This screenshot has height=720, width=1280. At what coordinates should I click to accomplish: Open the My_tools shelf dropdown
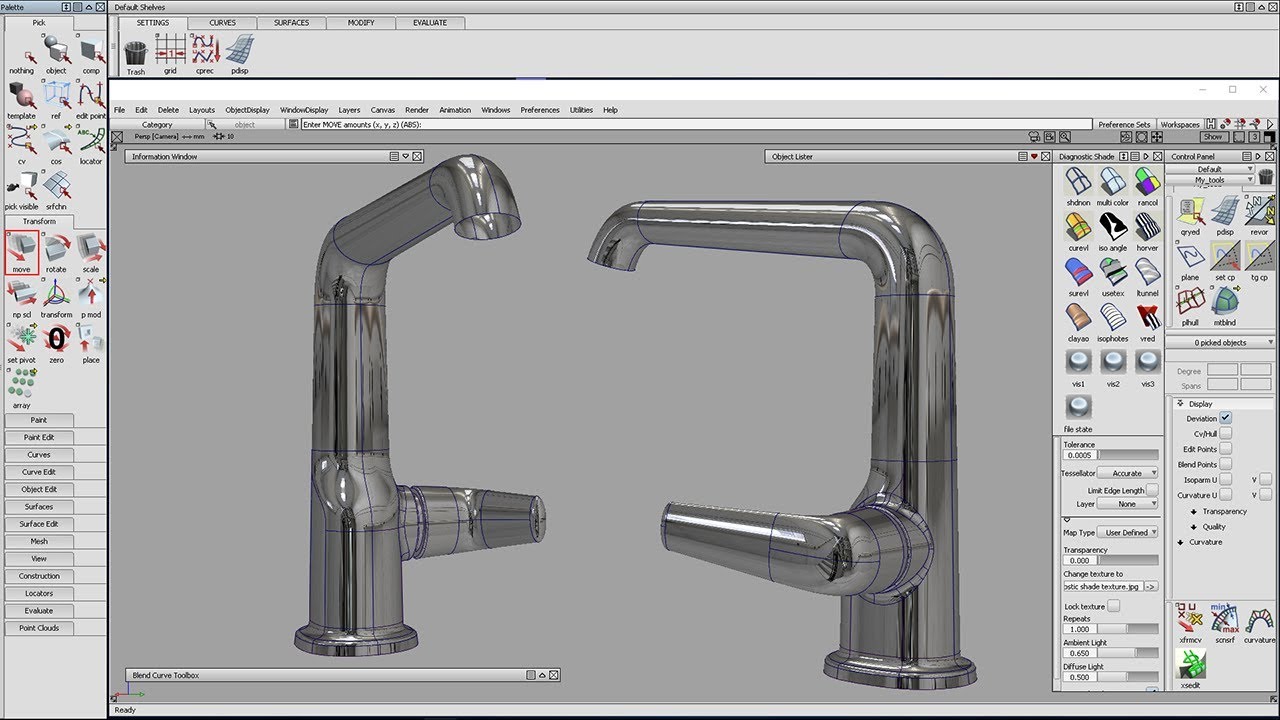pyautogui.click(x=1210, y=180)
